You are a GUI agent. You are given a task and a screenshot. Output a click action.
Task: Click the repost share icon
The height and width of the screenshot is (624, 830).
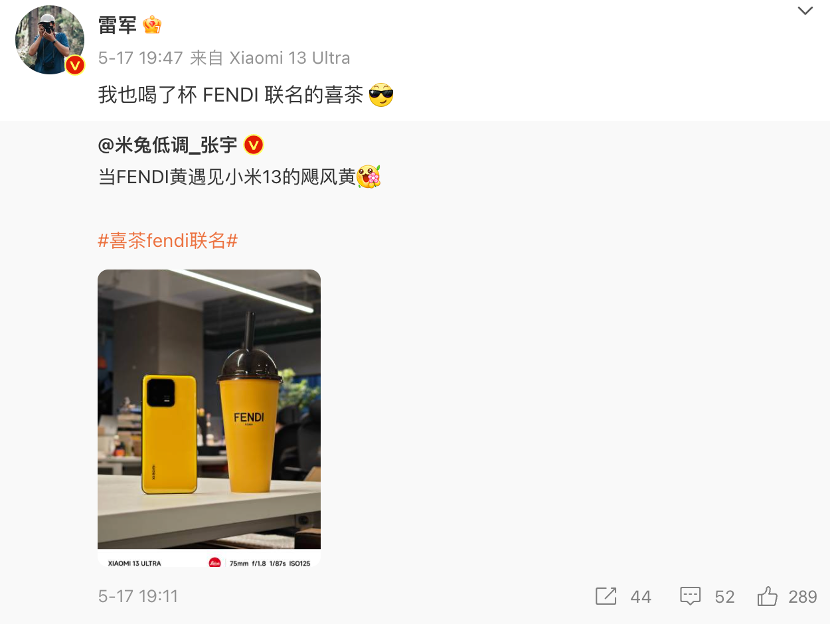coord(606,596)
